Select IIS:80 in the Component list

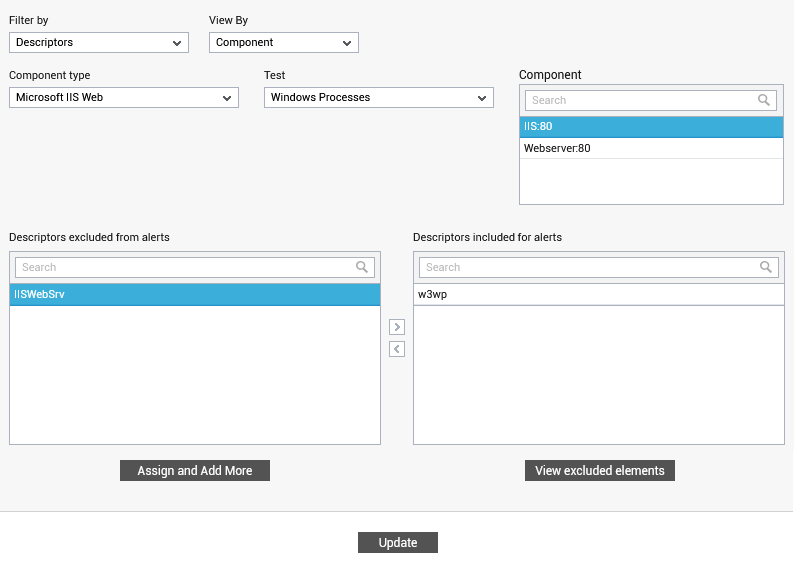[651, 127]
